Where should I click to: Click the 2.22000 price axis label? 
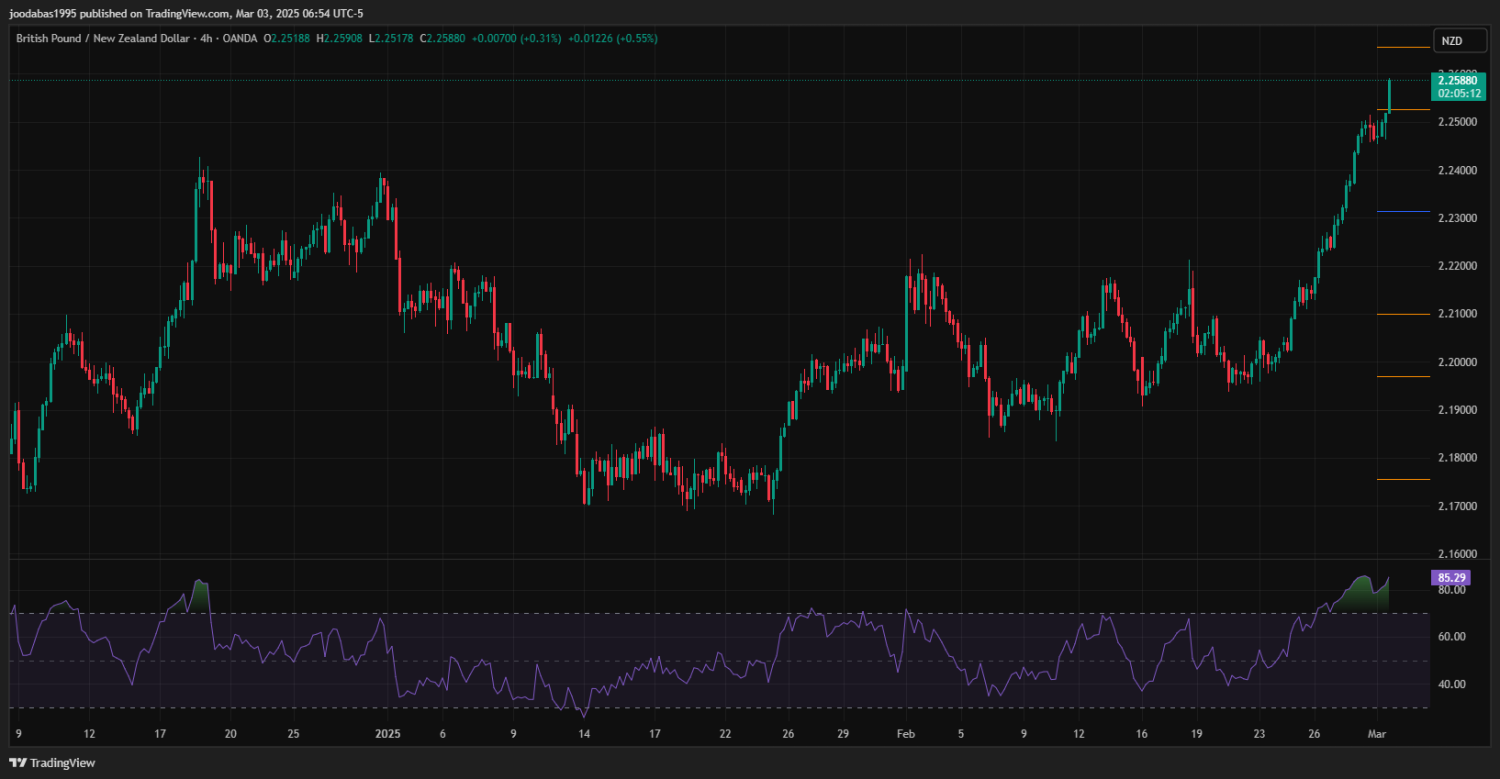1457,266
